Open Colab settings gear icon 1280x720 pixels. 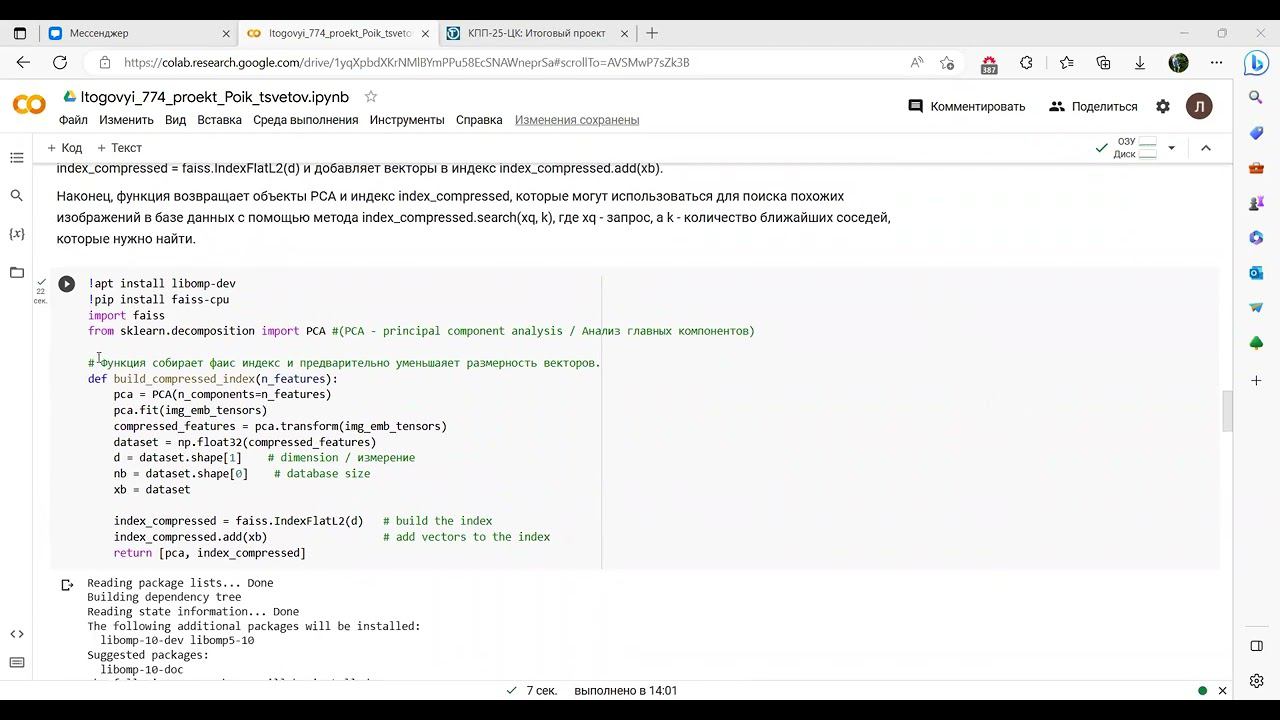click(1162, 106)
